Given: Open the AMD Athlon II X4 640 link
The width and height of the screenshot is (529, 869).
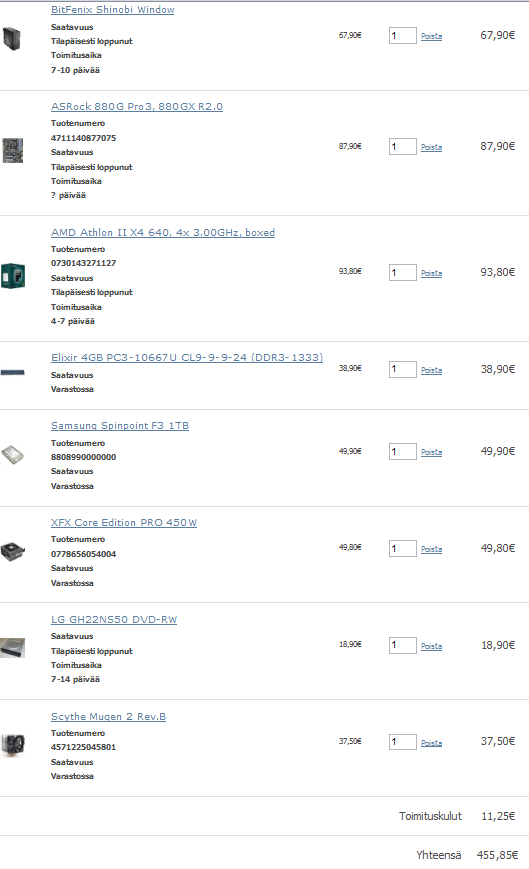Looking at the screenshot, I should [163, 232].
